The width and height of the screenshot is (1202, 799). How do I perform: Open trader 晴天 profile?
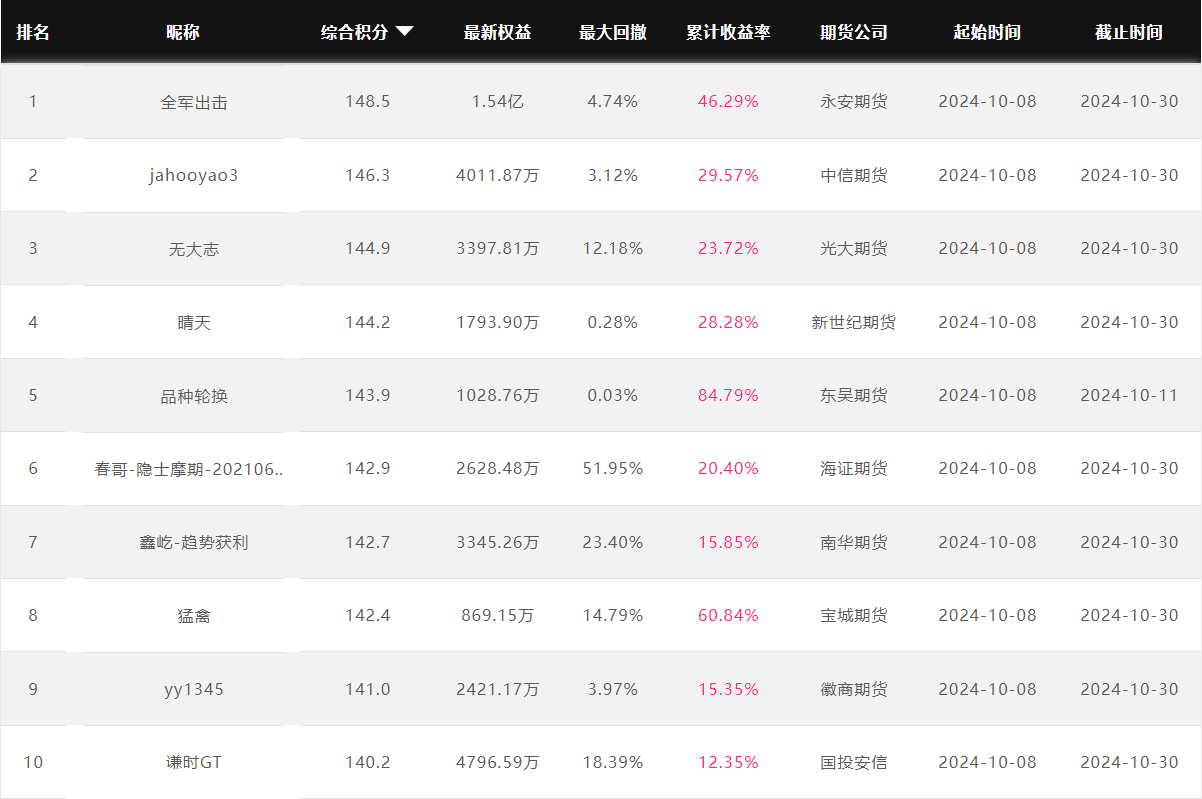pyautogui.click(x=194, y=322)
